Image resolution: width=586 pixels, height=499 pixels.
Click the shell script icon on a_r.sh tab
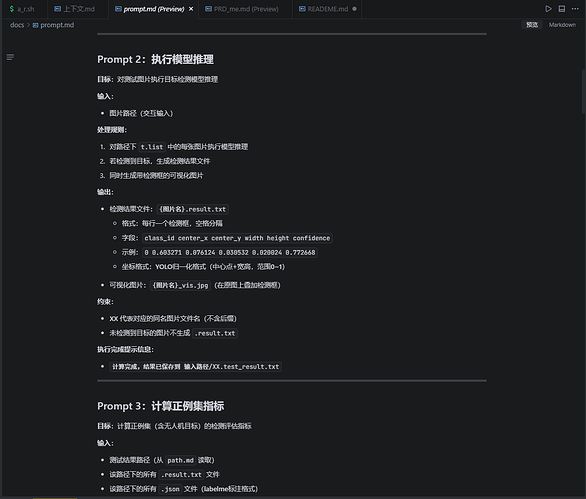(12, 9)
